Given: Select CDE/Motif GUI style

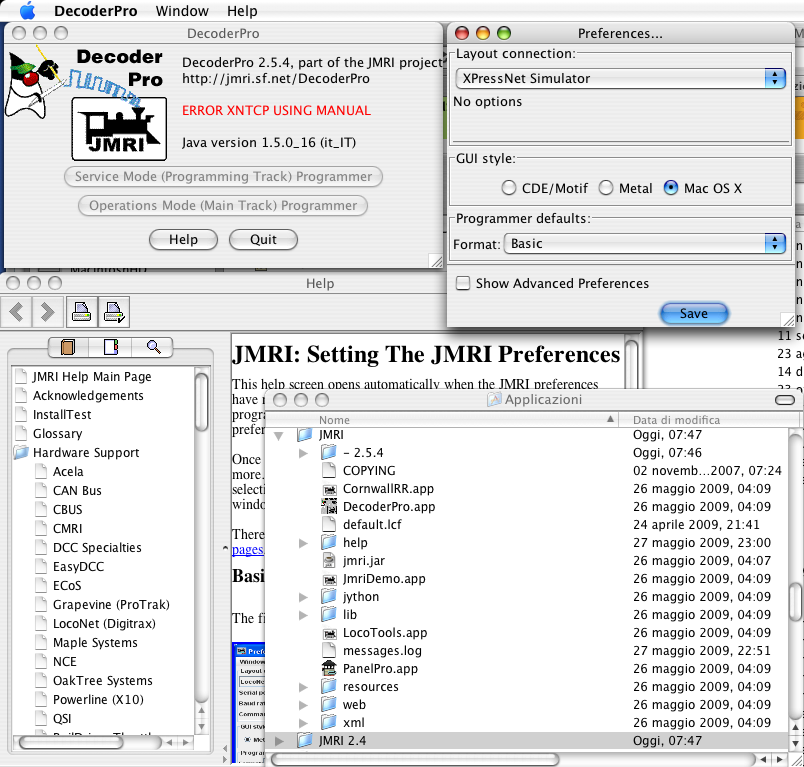Looking at the screenshot, I should tap(509, 188).
